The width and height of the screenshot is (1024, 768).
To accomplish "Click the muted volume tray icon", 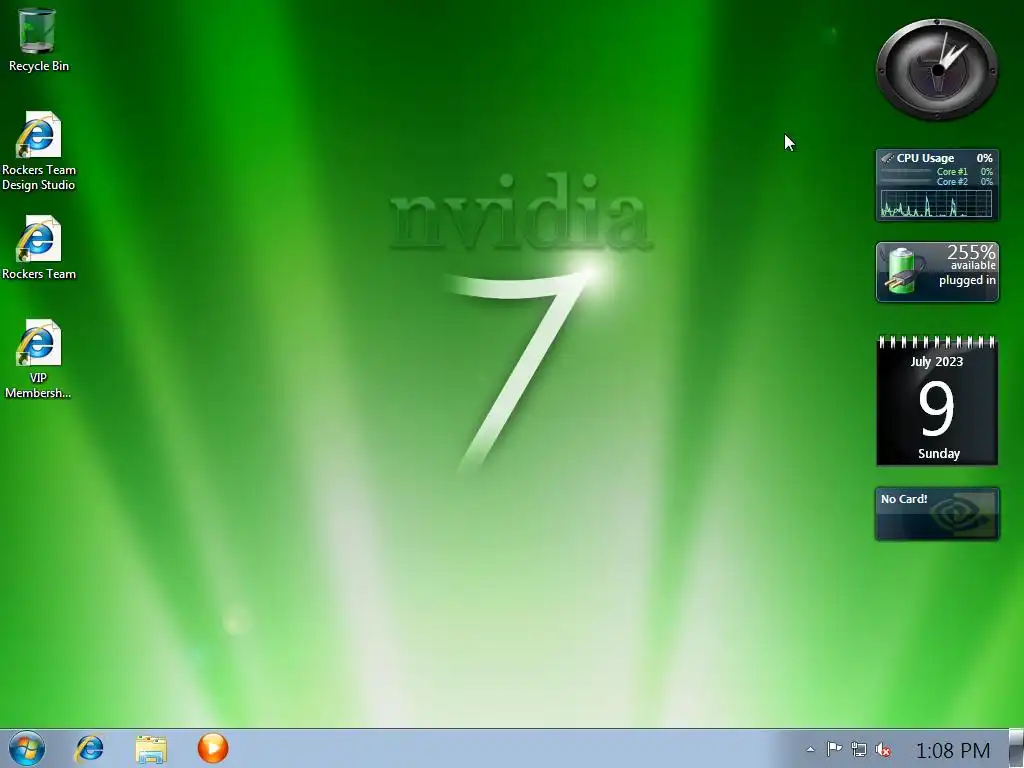I will point(883,750).
